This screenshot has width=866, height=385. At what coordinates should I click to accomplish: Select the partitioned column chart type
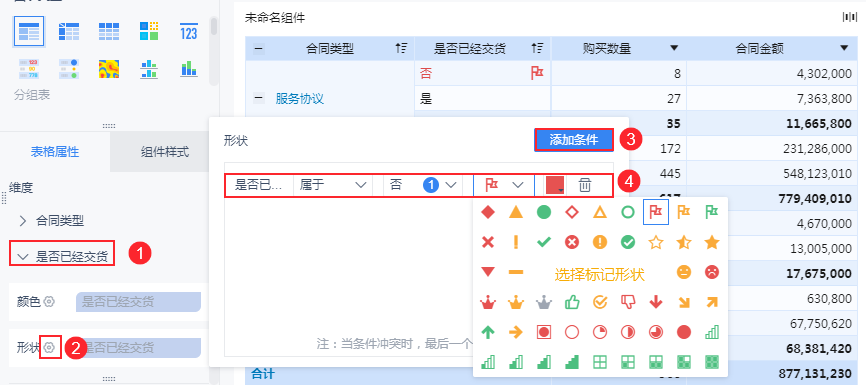(149, 68)
